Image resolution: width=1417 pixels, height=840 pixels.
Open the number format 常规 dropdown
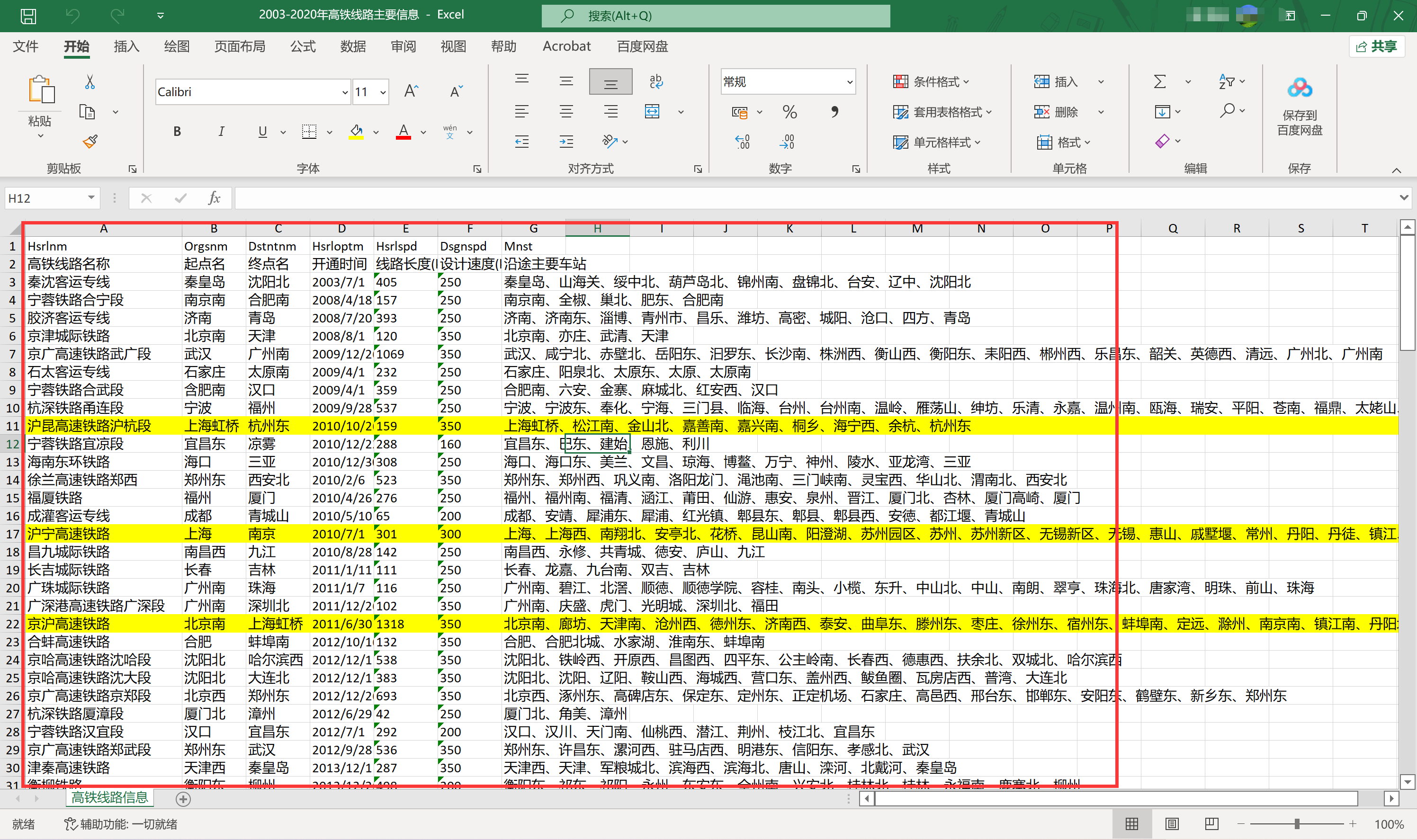pyautogui.click(x=849, y=82)
